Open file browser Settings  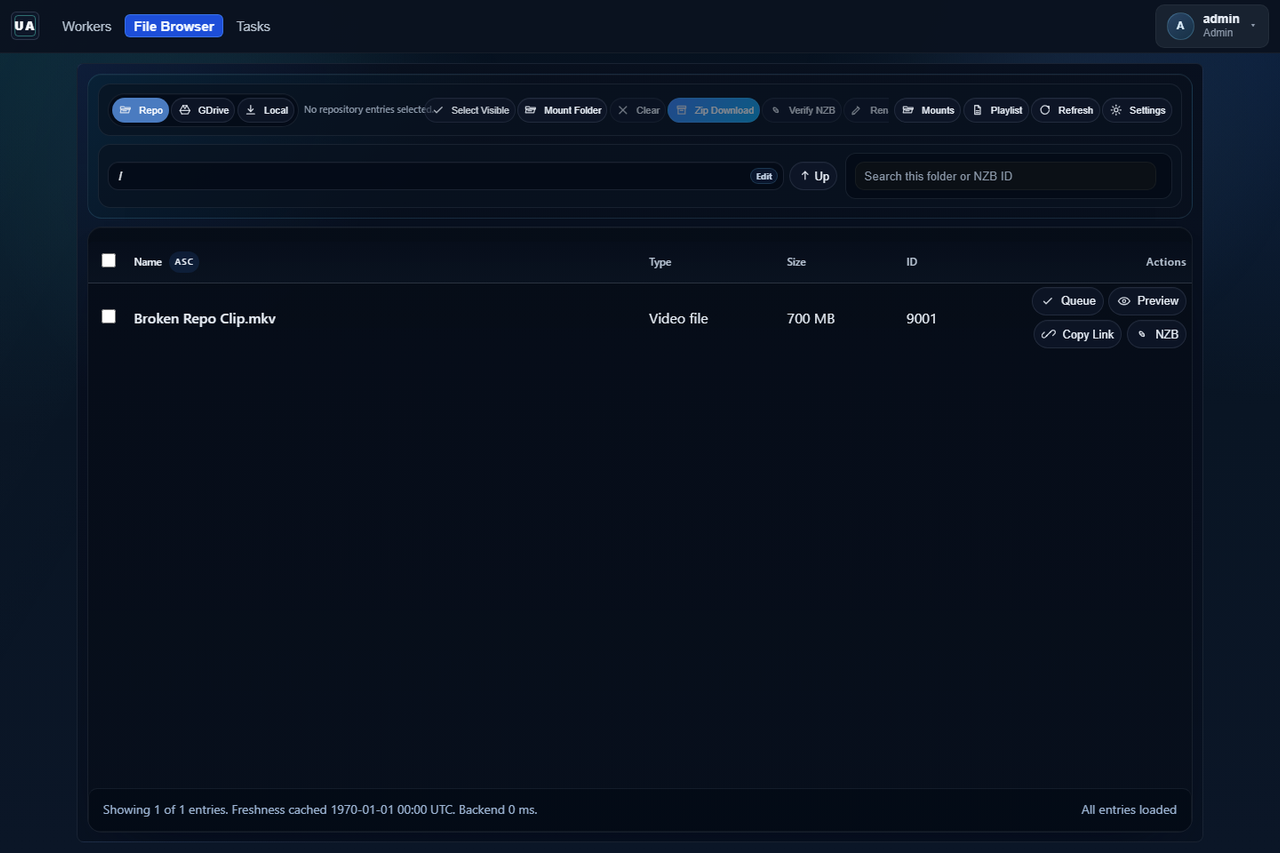click(x=1137, y=110)
